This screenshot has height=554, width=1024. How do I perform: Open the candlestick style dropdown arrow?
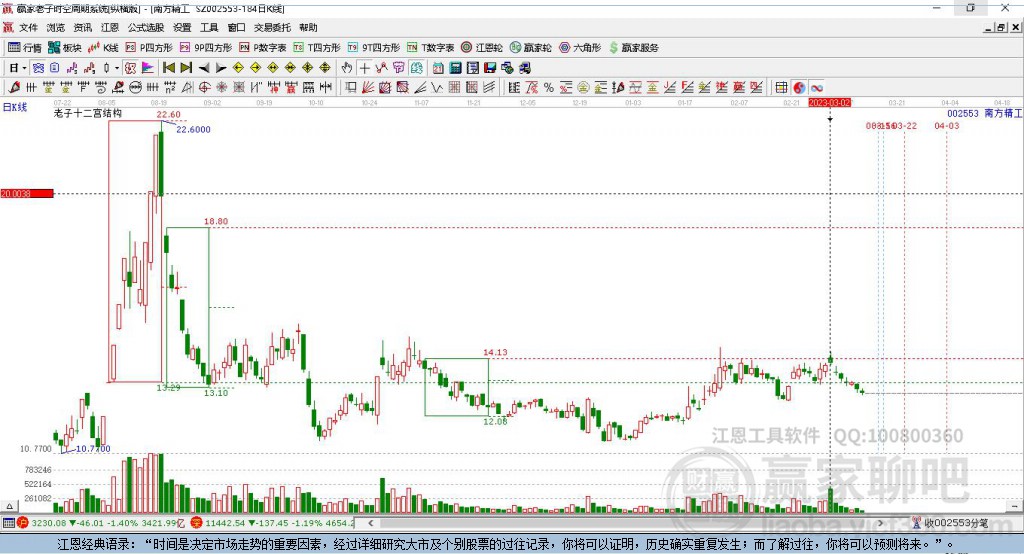point(117,67)
